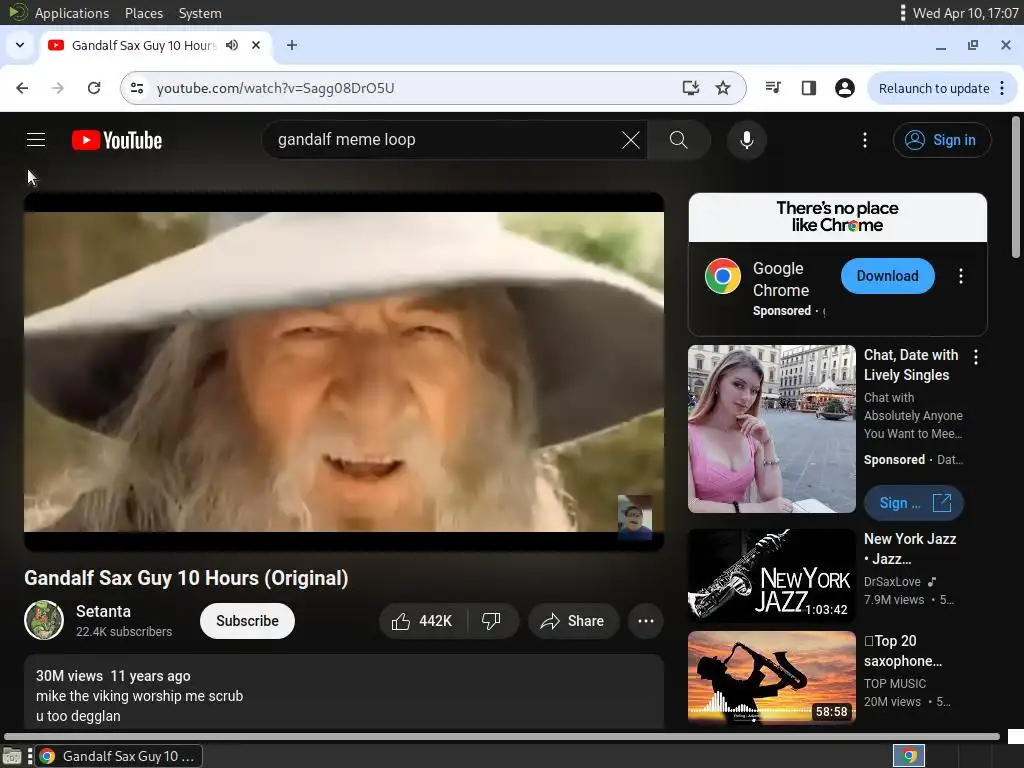The height and width of the screenshot is (768, 1024).
Task: Open media controls icon in Chrome toolbar
Action: tap(773, 88)
